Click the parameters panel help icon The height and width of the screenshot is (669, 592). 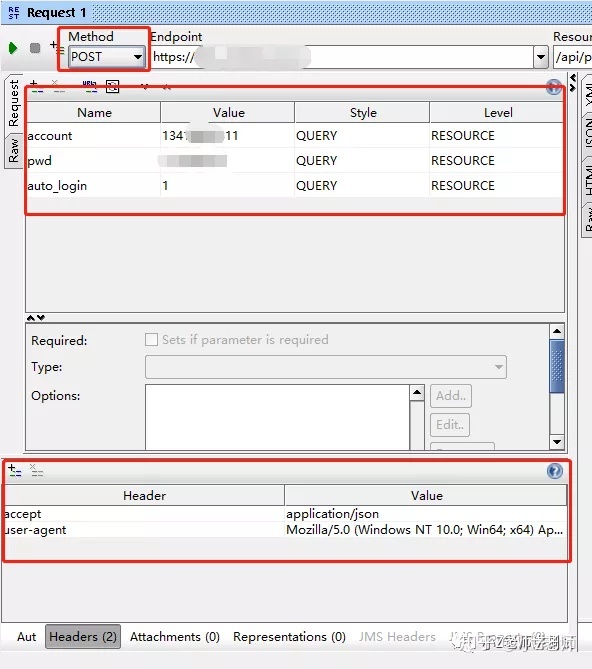coord(554,87)
